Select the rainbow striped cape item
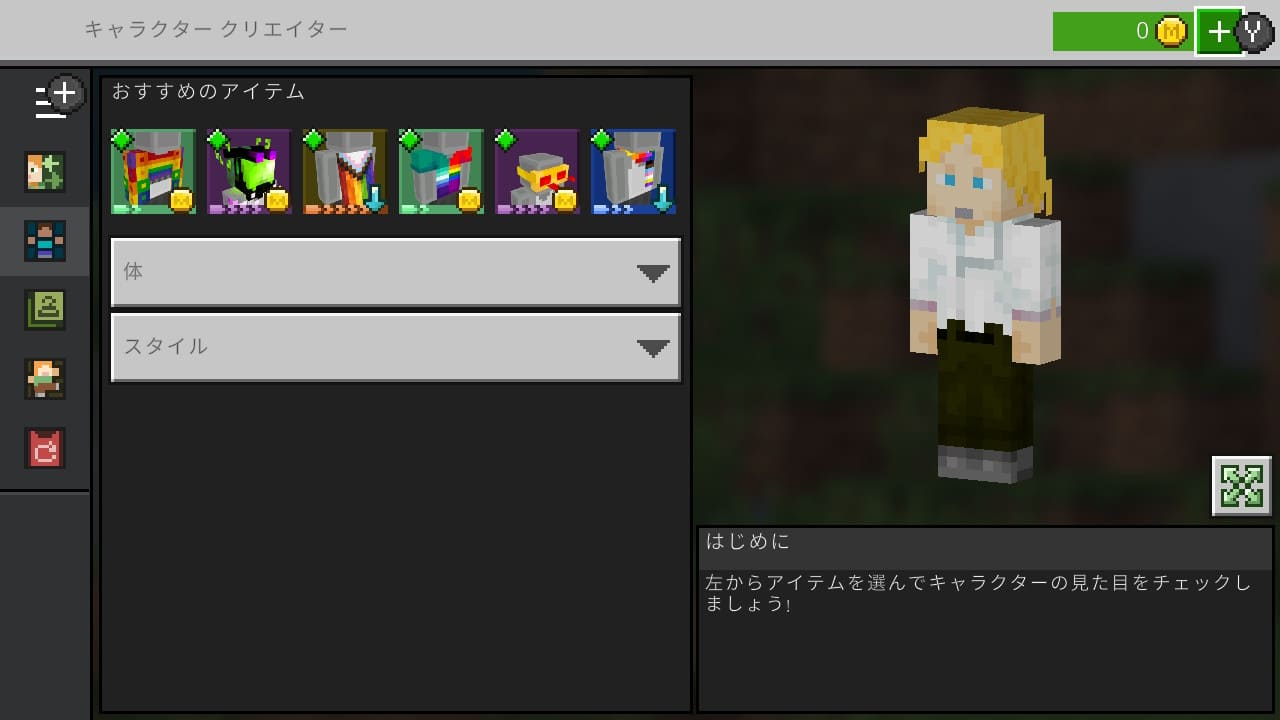This screenshot has width=1280, height=720. [x=345, y=171]
